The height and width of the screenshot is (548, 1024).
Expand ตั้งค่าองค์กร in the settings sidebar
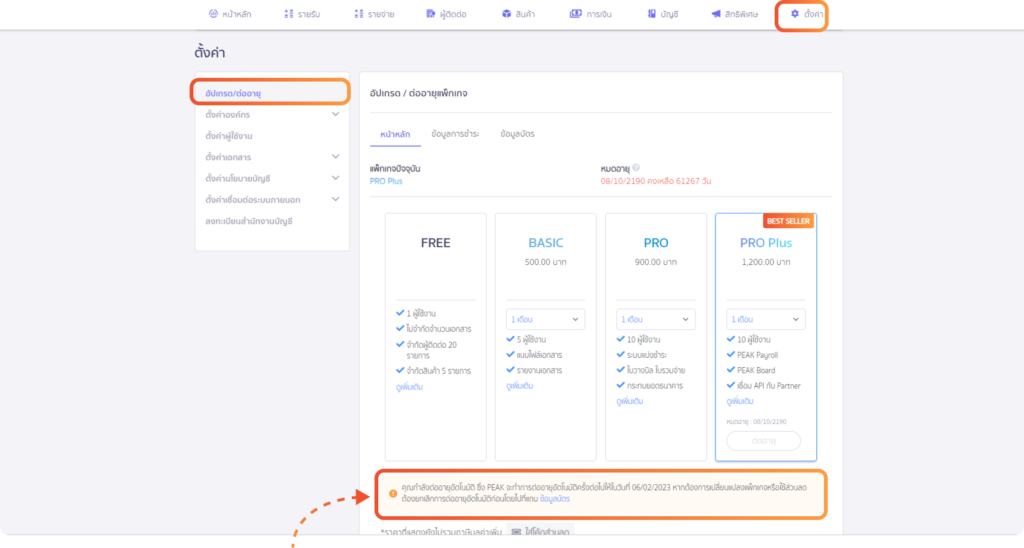335,114
